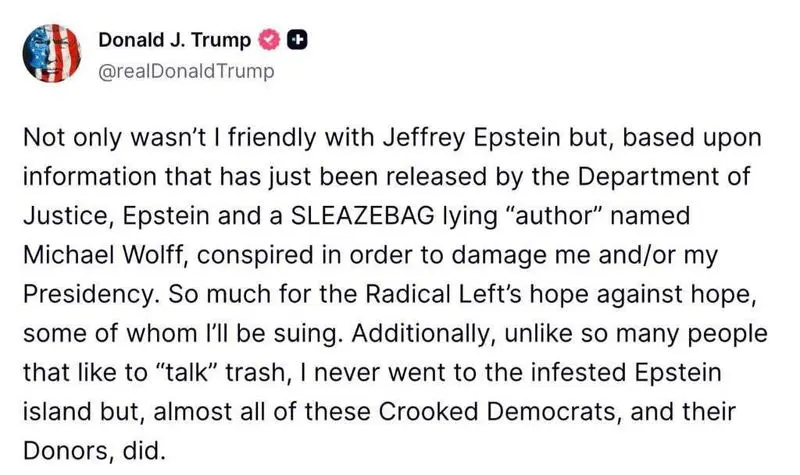Click the profile avatar picture
Image resolution: width=800 pixels, height=475 pixels.
point(48,55)
